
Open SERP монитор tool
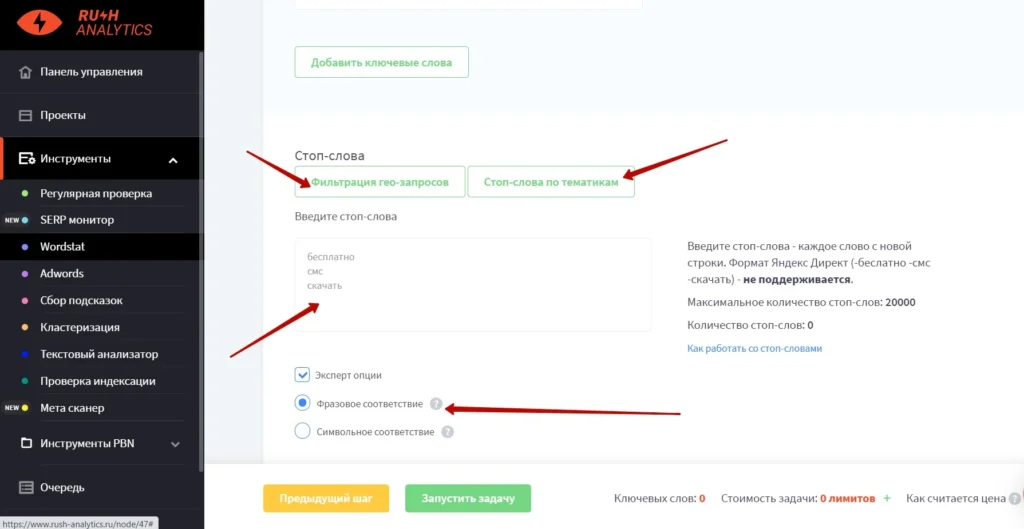(x=77, y=221)
